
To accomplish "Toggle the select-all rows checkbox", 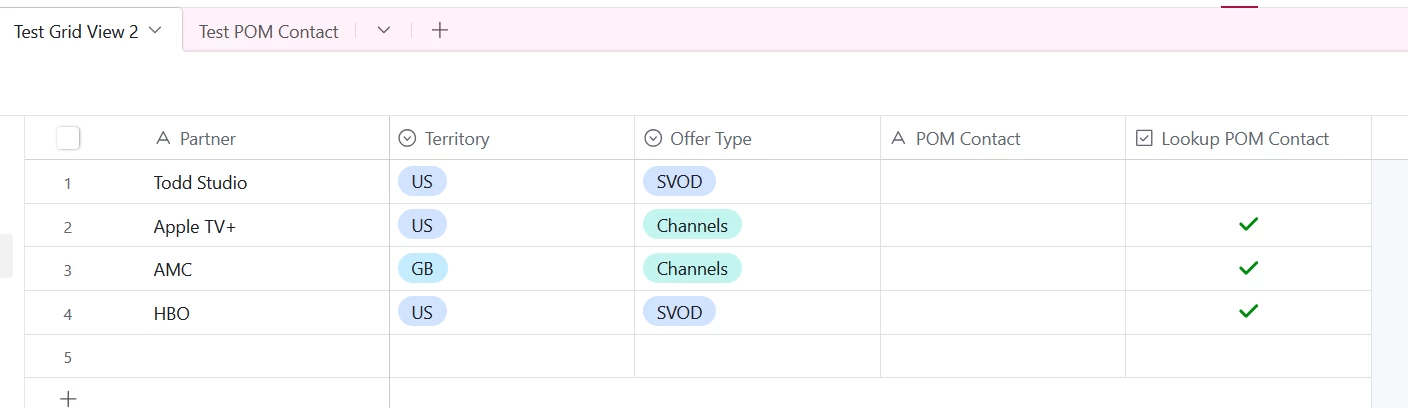I will [68, 138].
